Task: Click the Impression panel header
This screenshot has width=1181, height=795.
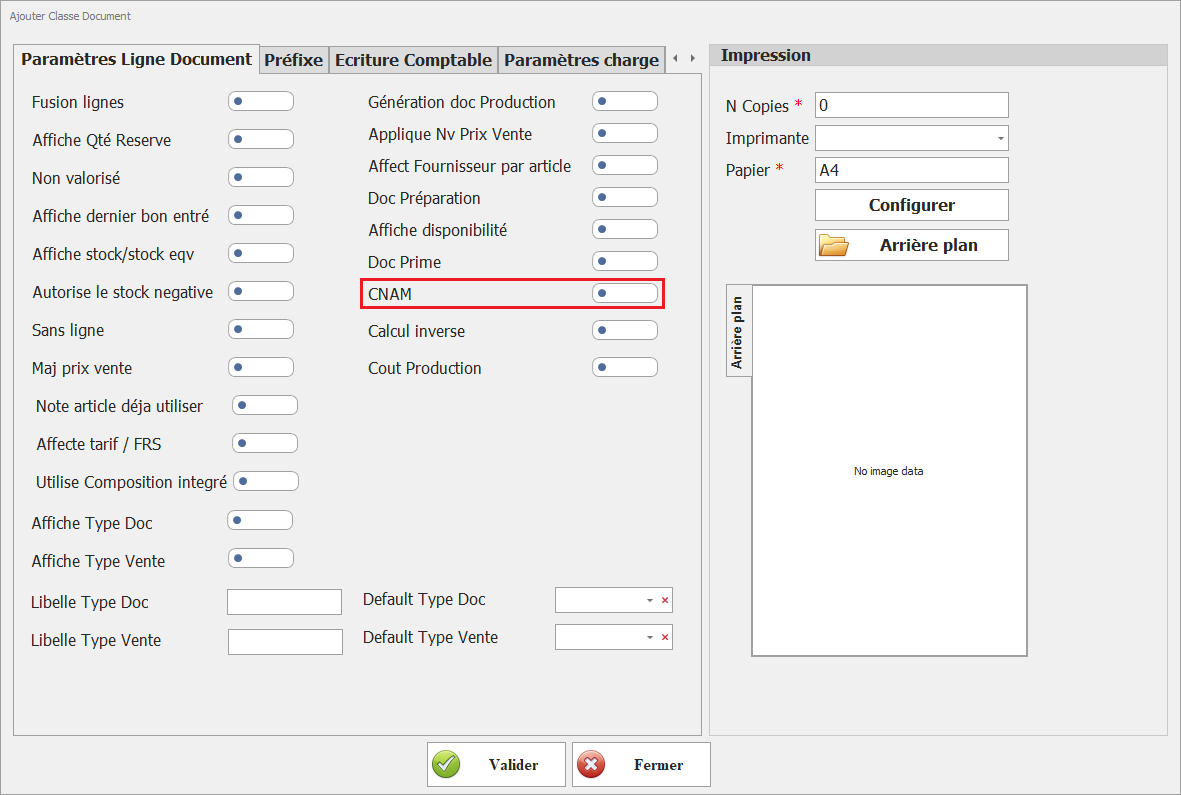Action: pyautogui.click(x=938, y=55)
